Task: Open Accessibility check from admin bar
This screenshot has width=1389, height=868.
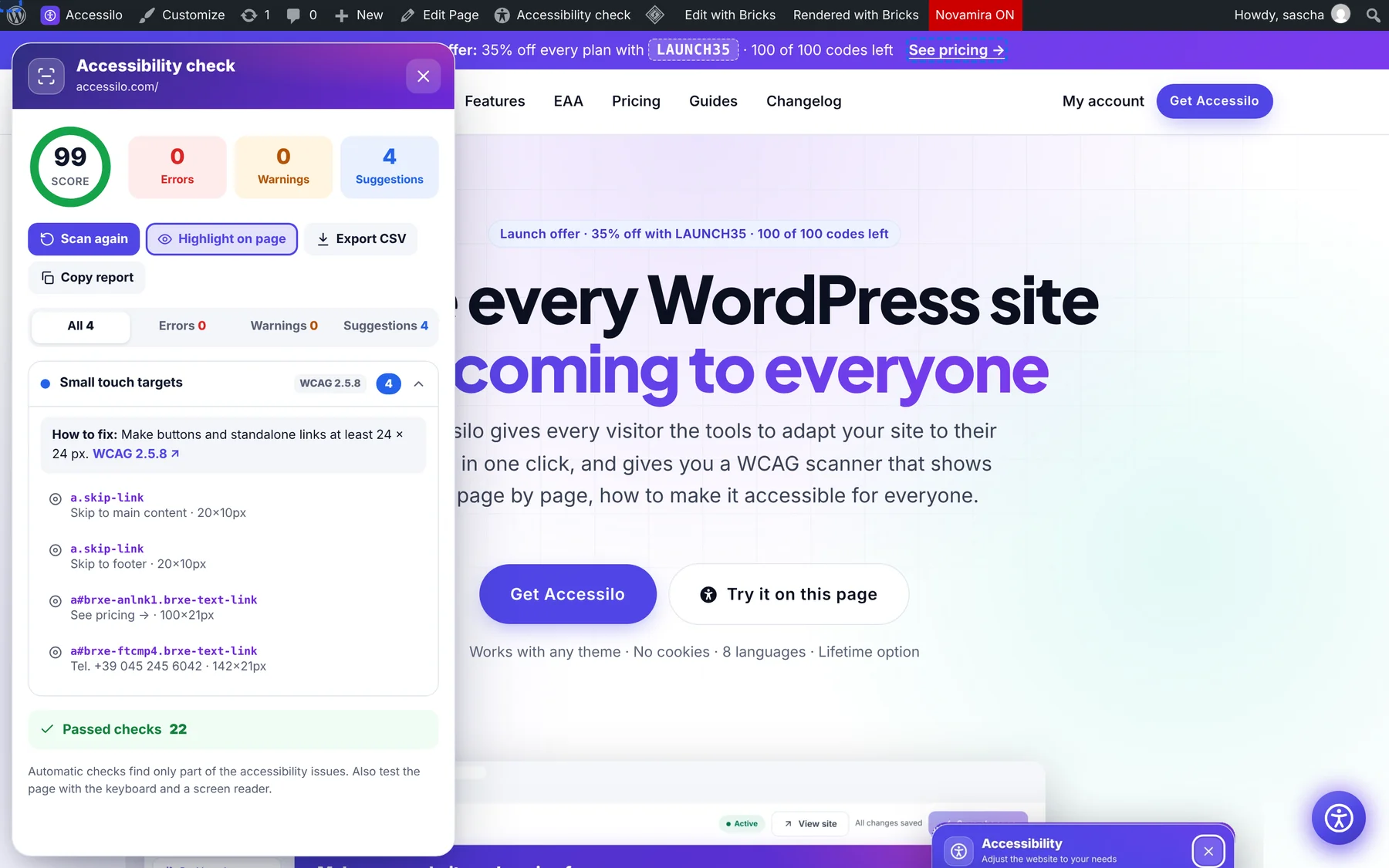Action: point(563,15)
